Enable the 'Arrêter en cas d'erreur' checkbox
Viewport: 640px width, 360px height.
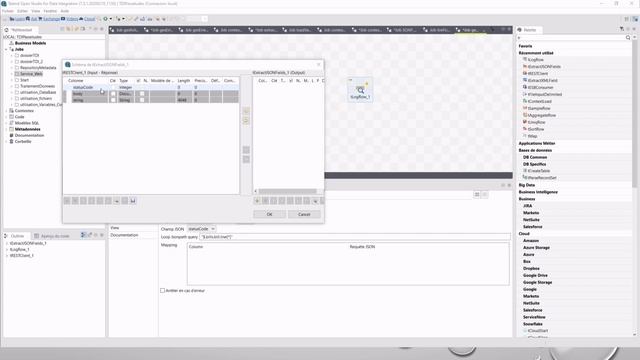pyautogui.click(x=162, y=291)
